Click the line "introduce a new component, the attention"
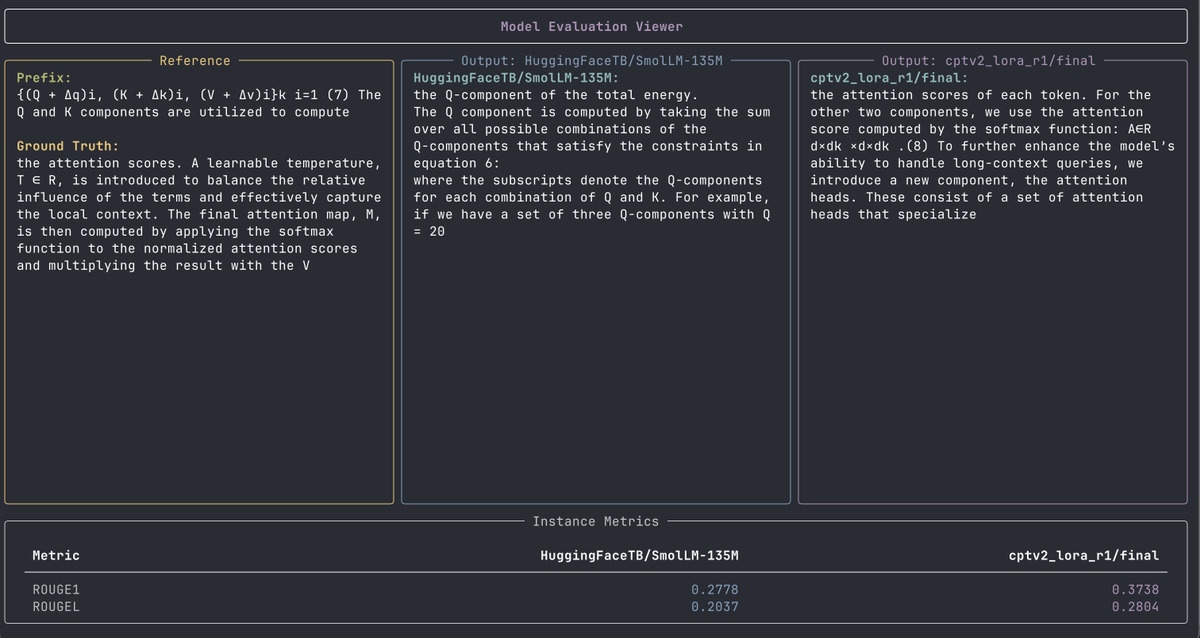Screen dimensions: 1200x638 coord(968,180)
